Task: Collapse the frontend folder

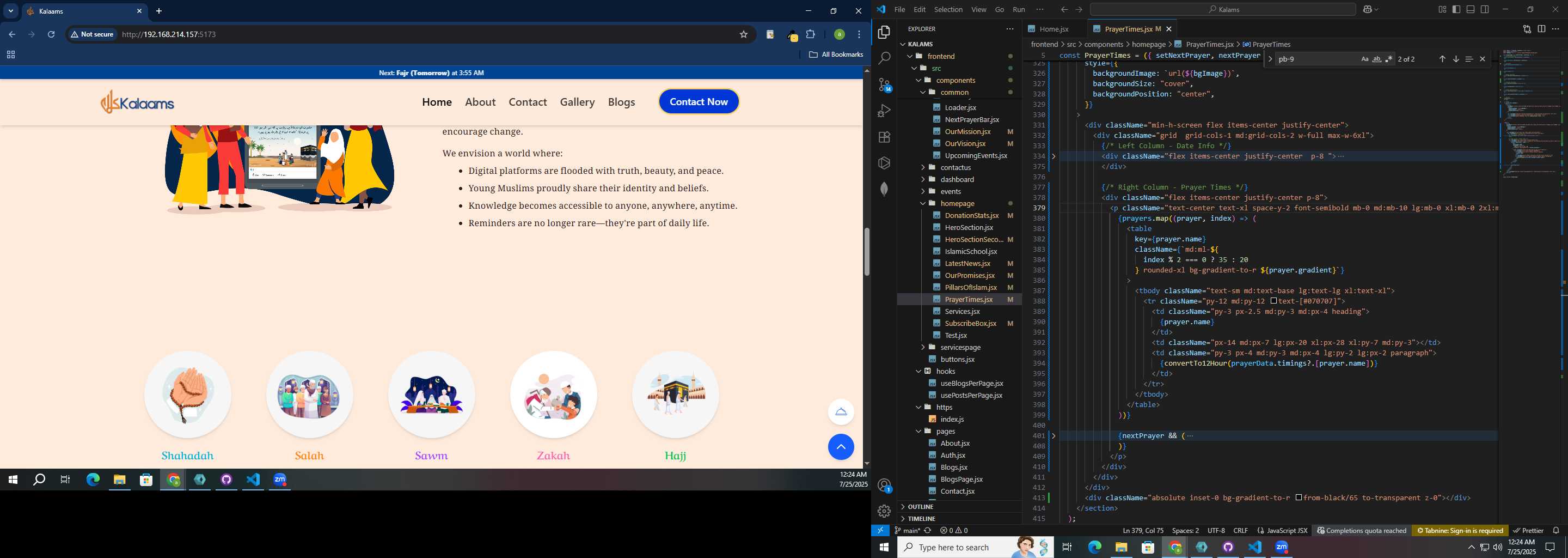Action: click(940, 56)
